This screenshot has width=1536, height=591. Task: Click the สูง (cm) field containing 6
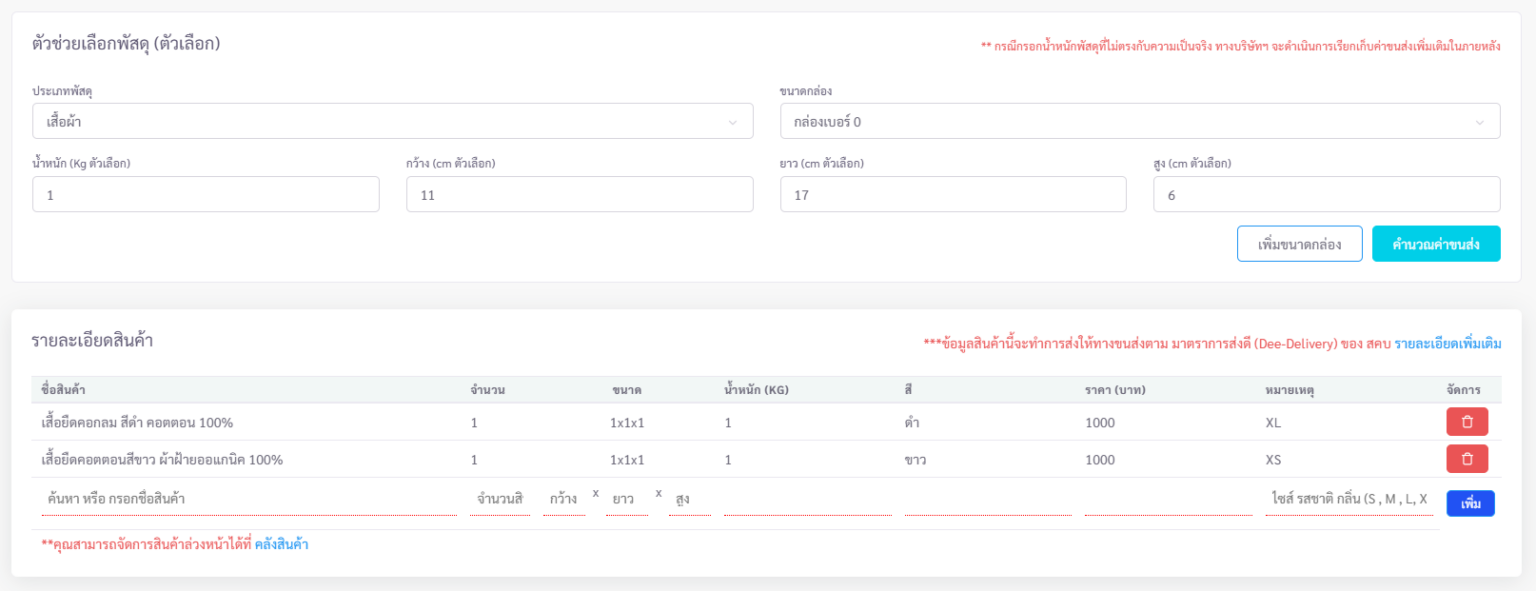[1326, 195]
